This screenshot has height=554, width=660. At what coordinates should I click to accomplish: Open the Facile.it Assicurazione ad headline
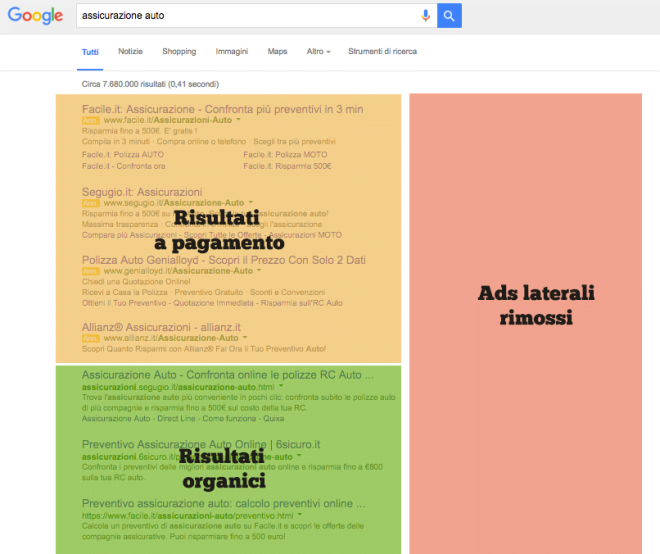[222, 109]
